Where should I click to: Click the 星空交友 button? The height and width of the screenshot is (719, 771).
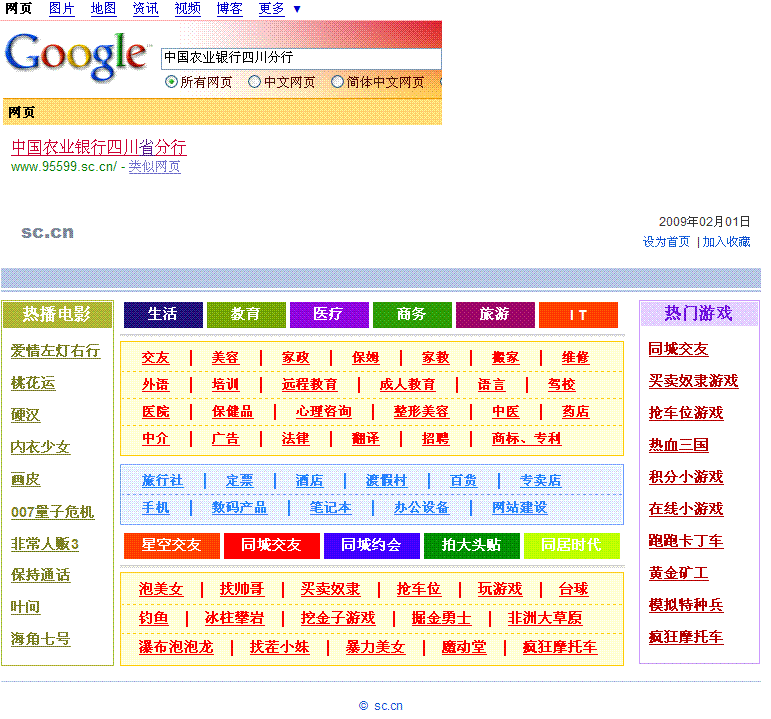coord(172,545)
